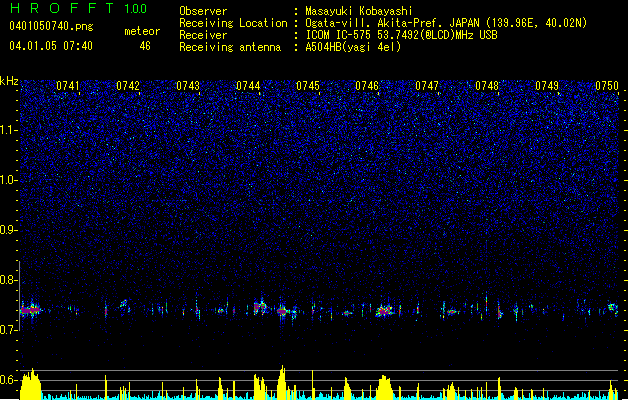Select the filename 0401050740.png

51,26
